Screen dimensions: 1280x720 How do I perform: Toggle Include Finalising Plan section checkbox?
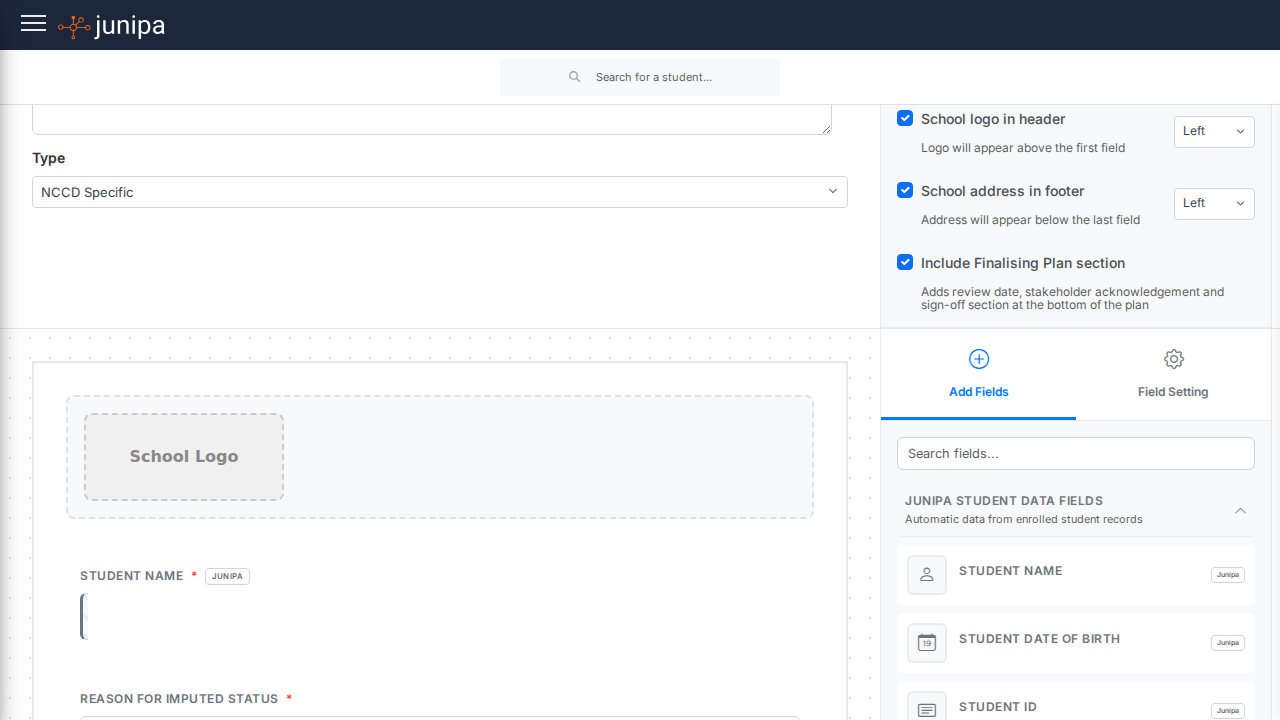[x=905, y=262]
